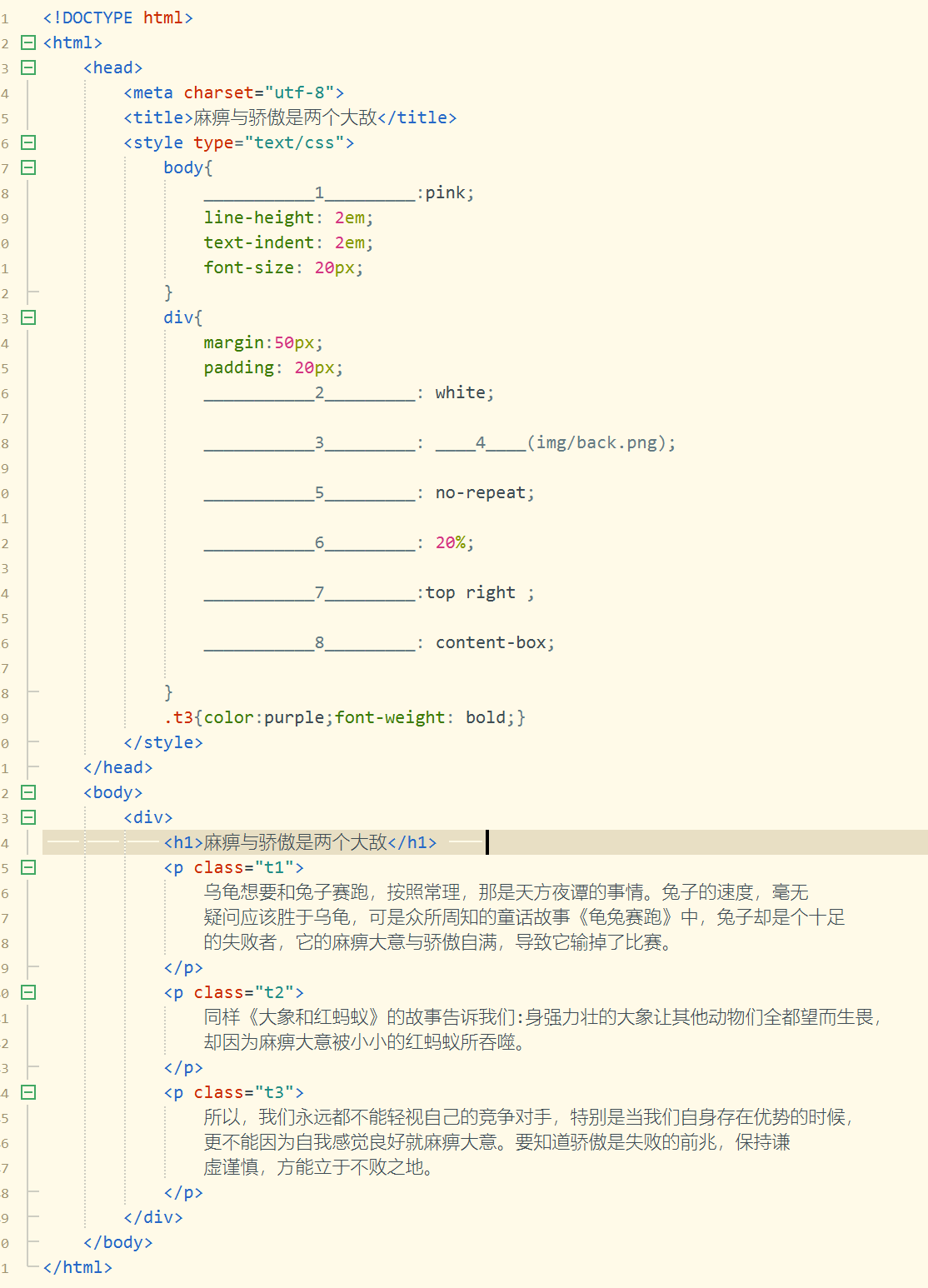Fold the opening <div> element in body

[28, 817]
